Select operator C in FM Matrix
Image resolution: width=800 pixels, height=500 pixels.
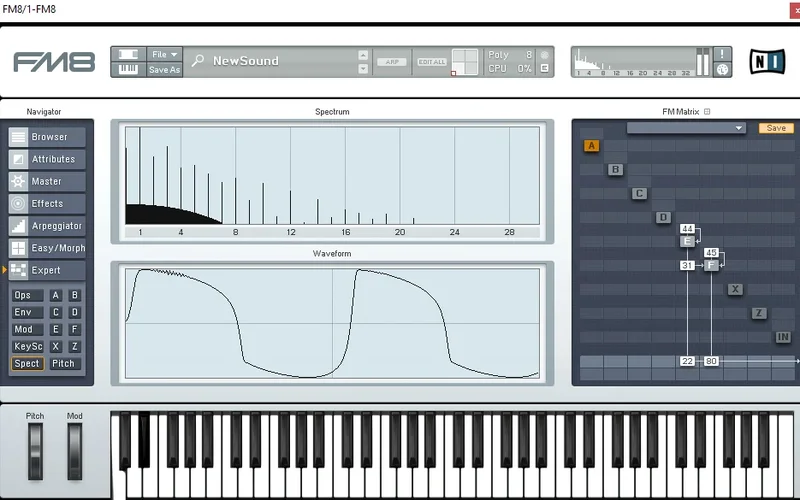[x=639, y=193]
